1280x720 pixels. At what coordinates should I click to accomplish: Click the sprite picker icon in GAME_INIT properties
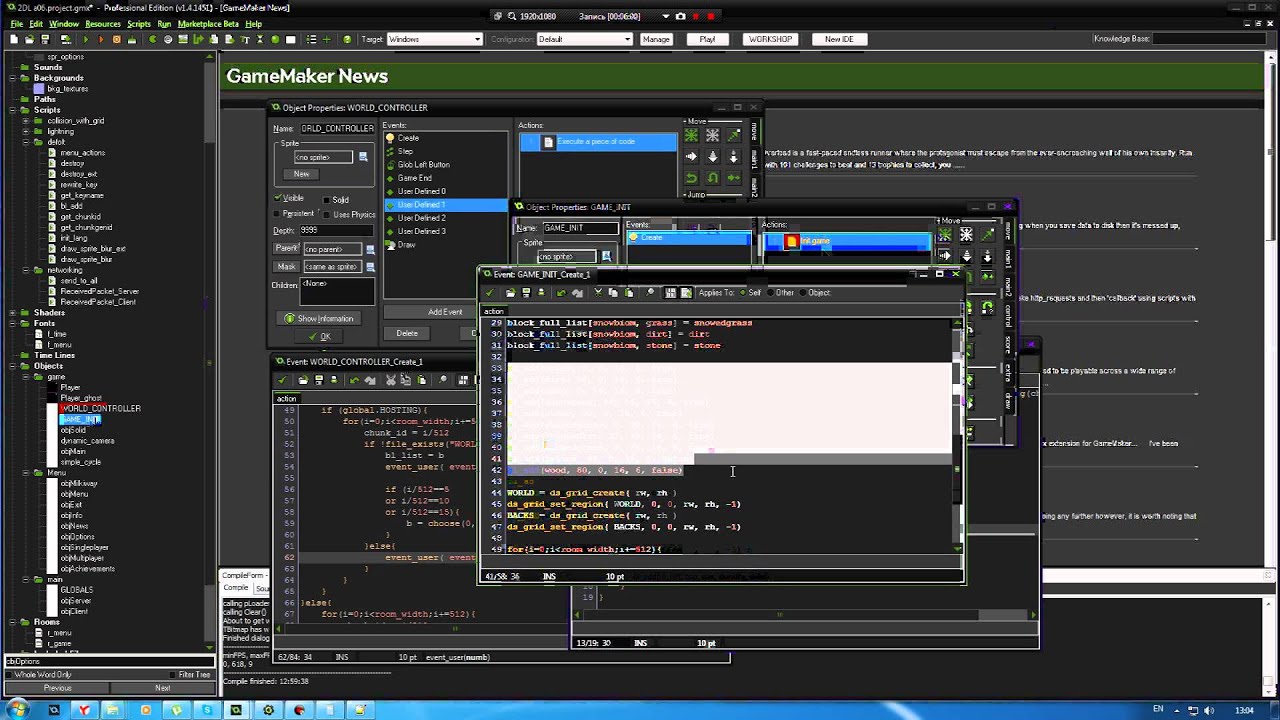click(x=606, y=256)
